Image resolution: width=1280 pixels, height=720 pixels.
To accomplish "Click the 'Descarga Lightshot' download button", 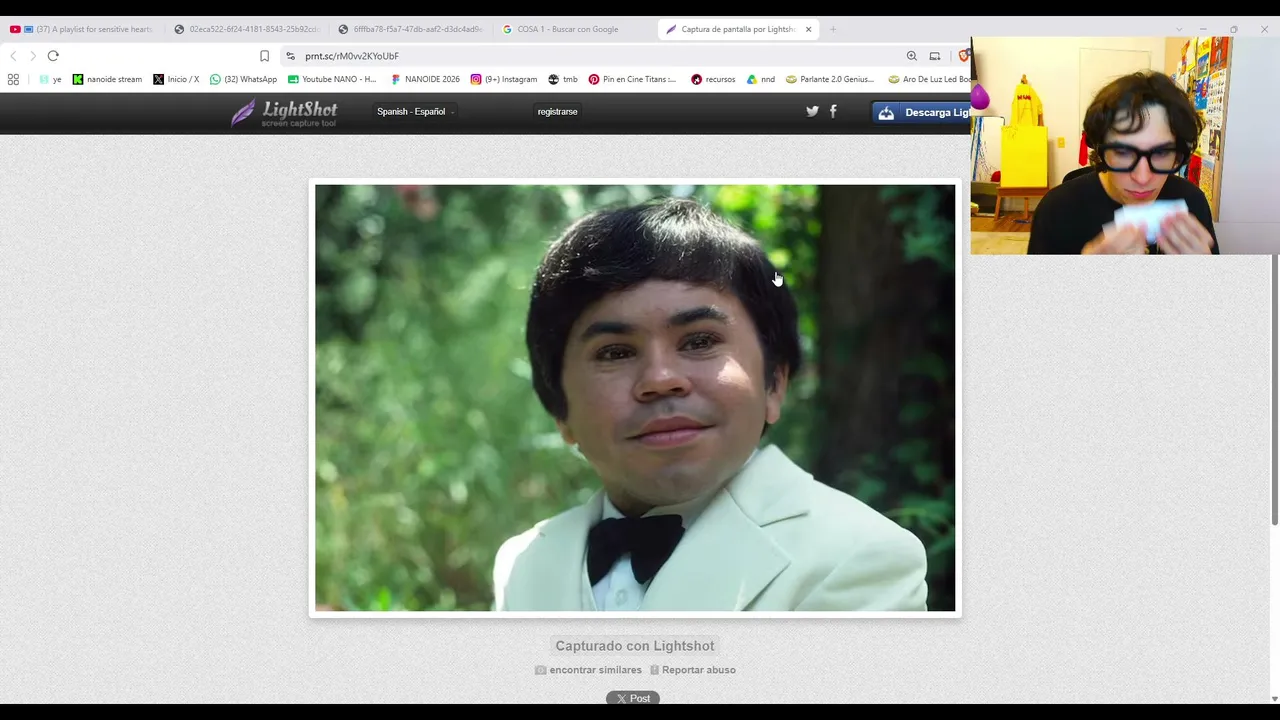I will tap(921, 113).
